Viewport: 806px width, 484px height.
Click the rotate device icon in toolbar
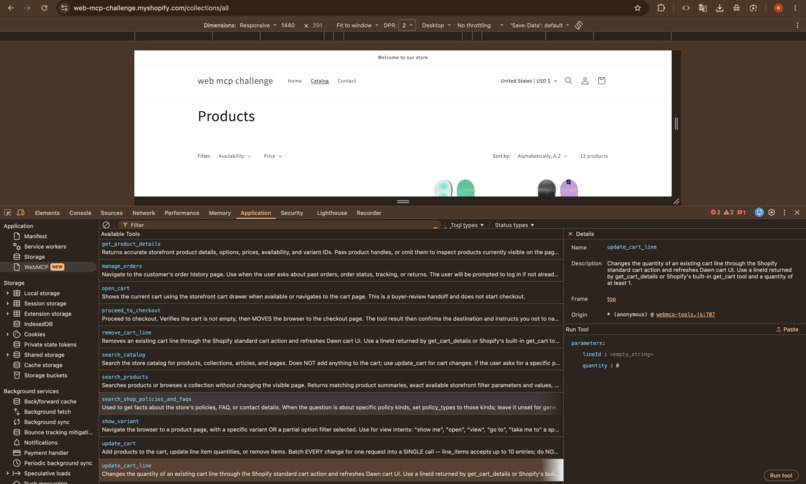point(579,25)
